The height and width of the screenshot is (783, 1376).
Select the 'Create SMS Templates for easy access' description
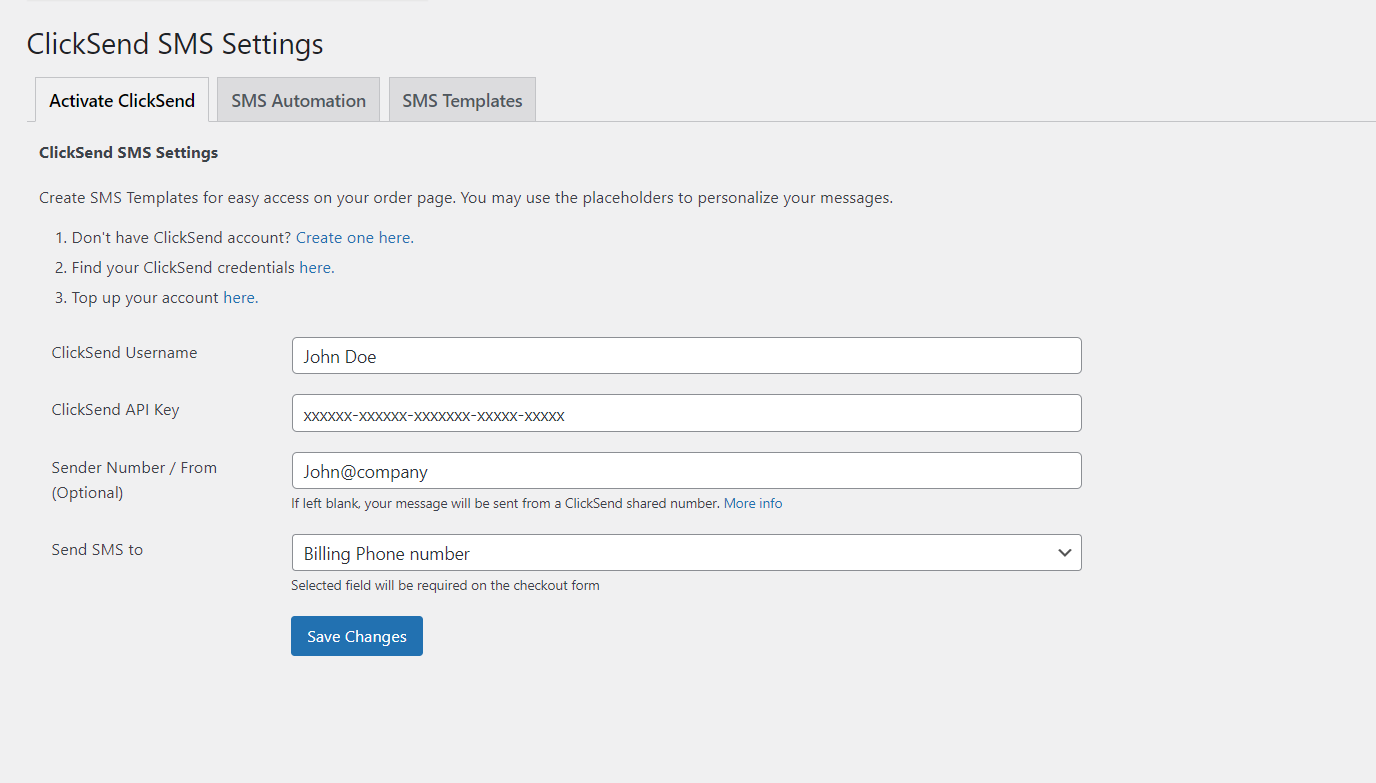coord(466,198)
